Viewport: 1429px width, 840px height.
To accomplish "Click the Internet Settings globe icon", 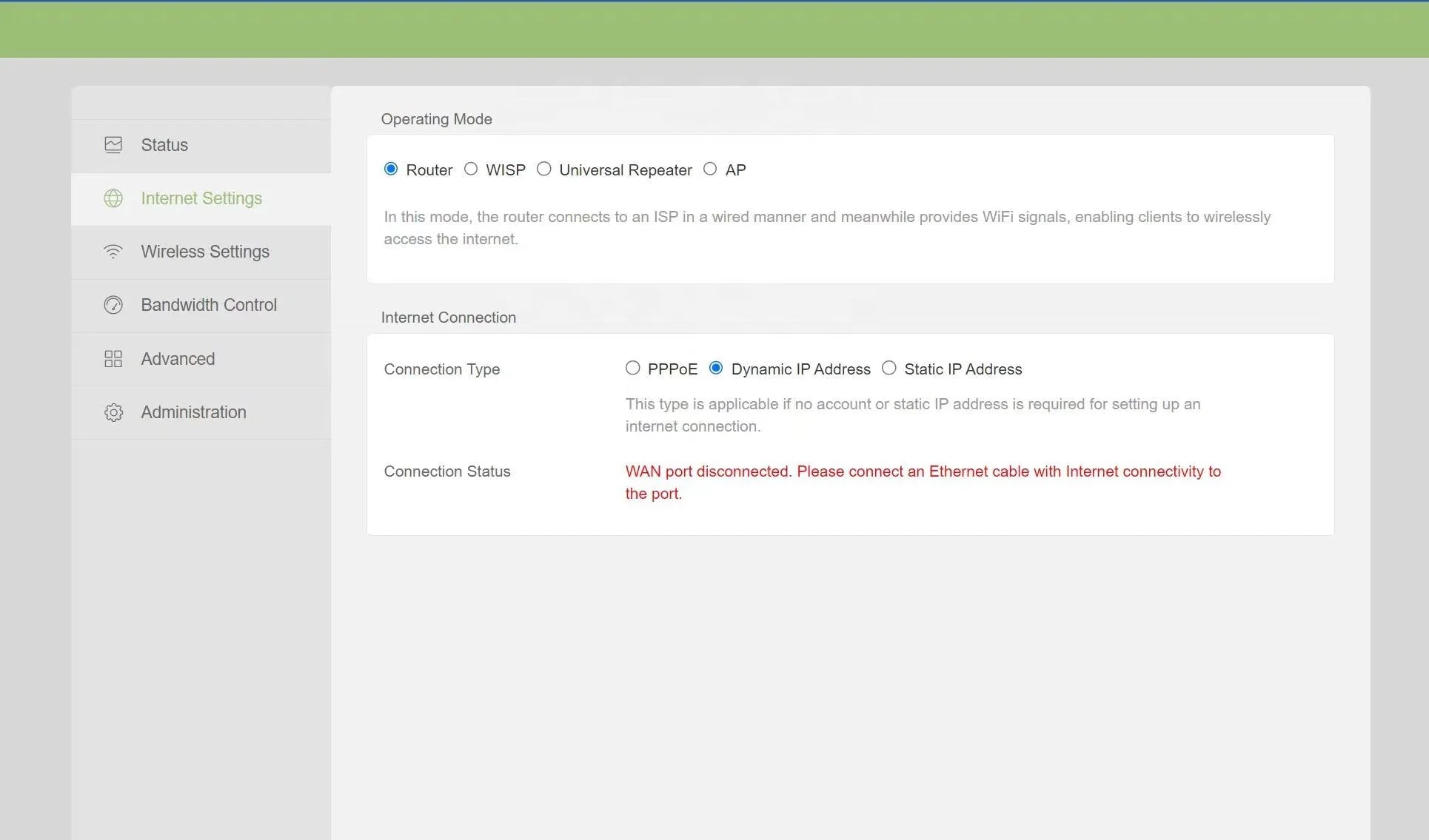I will [x=113, y=198].
